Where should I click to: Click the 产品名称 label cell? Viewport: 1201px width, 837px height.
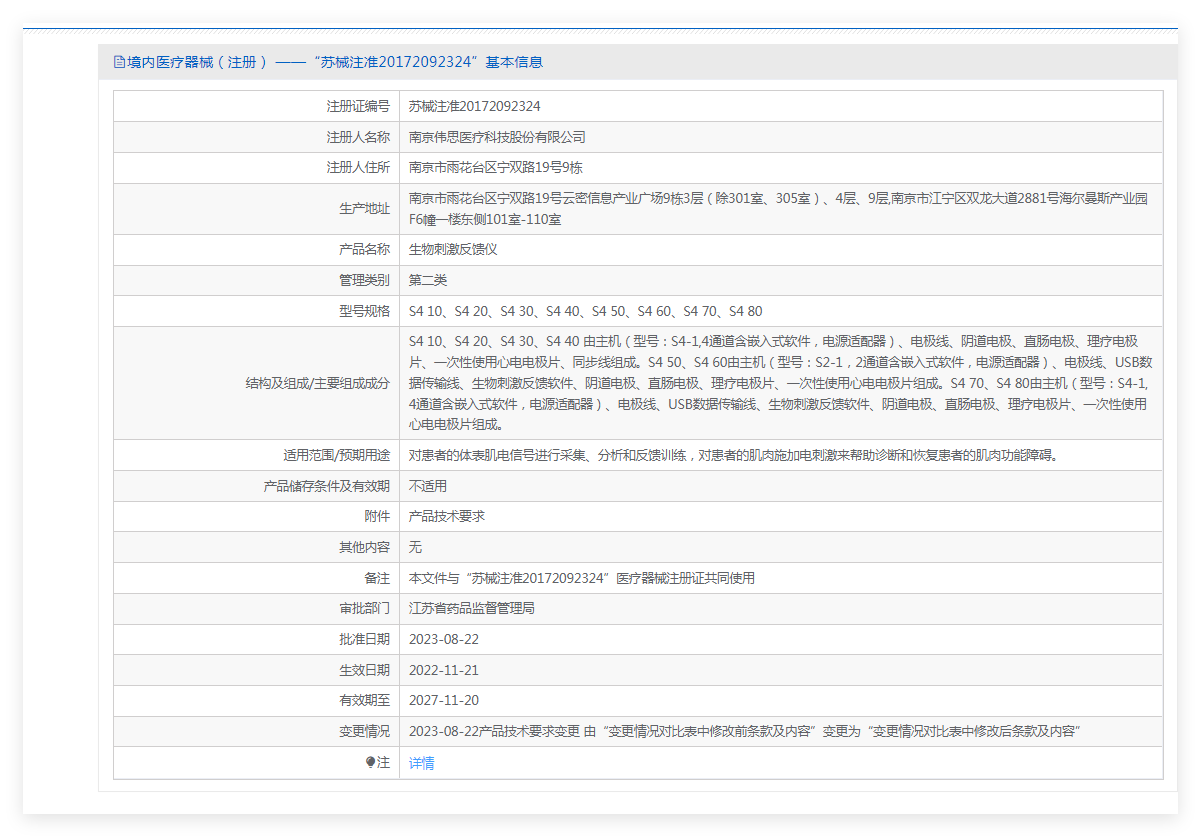pos(256,250)
